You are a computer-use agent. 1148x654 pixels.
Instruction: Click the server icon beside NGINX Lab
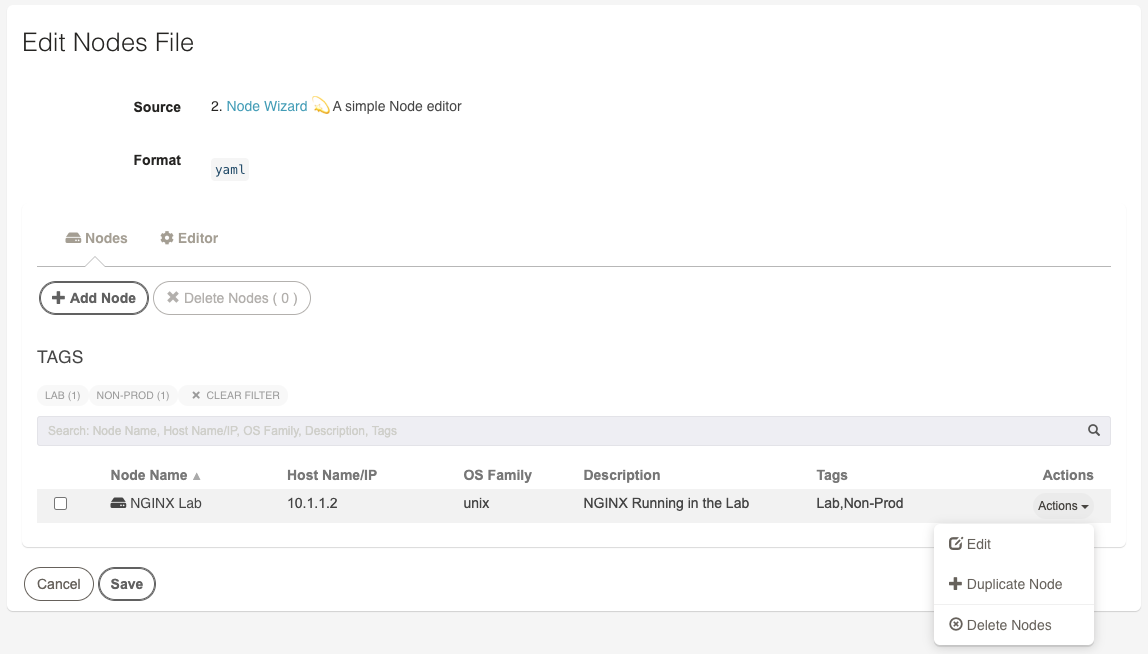(118, 503)
